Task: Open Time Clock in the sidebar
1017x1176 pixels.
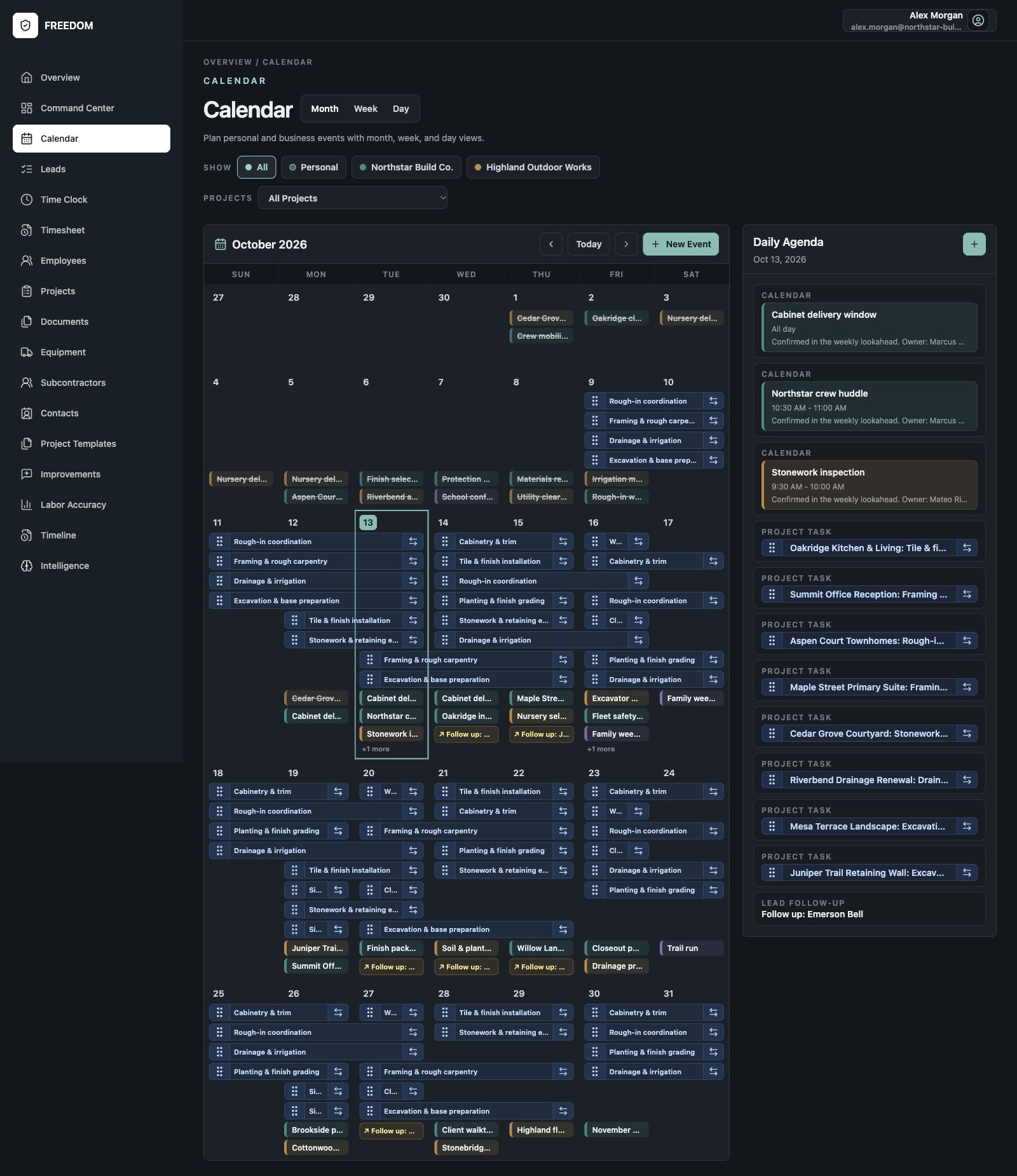Action: pos(92,200)
